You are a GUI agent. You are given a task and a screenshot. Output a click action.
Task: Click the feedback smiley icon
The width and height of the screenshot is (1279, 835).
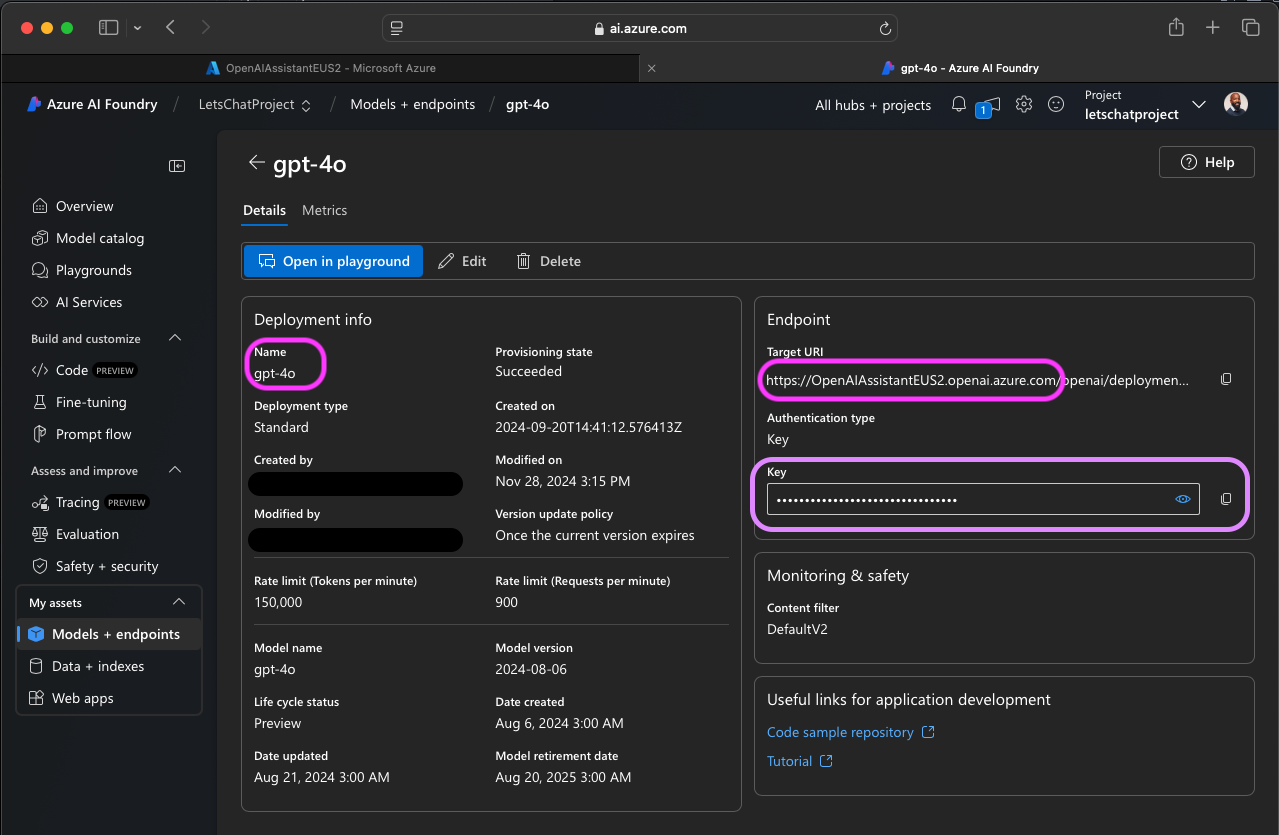coord(1056,104)
